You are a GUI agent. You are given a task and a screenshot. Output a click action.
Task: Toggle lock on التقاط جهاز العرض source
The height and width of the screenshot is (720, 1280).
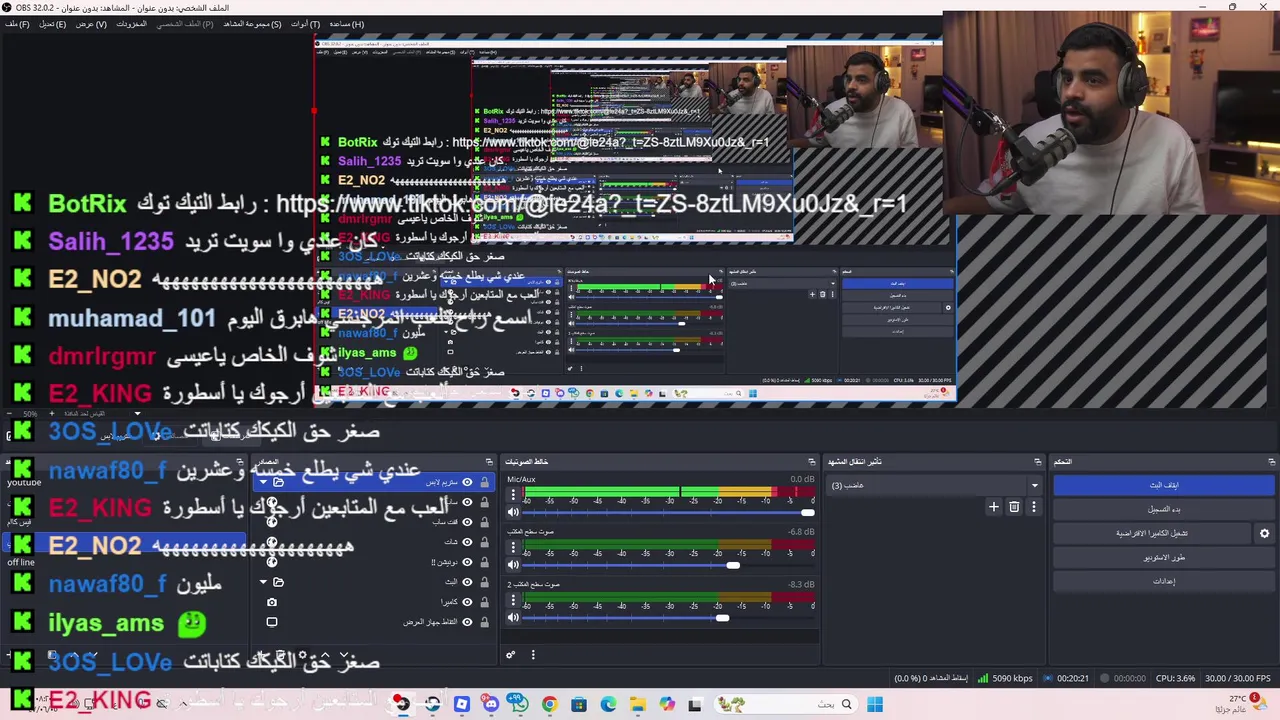484,622
